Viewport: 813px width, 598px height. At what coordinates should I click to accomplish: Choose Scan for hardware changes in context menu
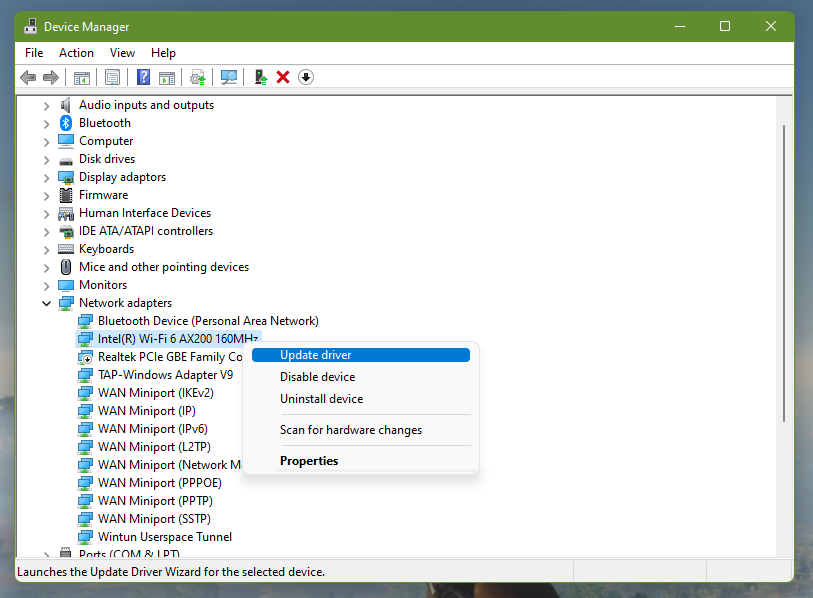tap(361, 430)
